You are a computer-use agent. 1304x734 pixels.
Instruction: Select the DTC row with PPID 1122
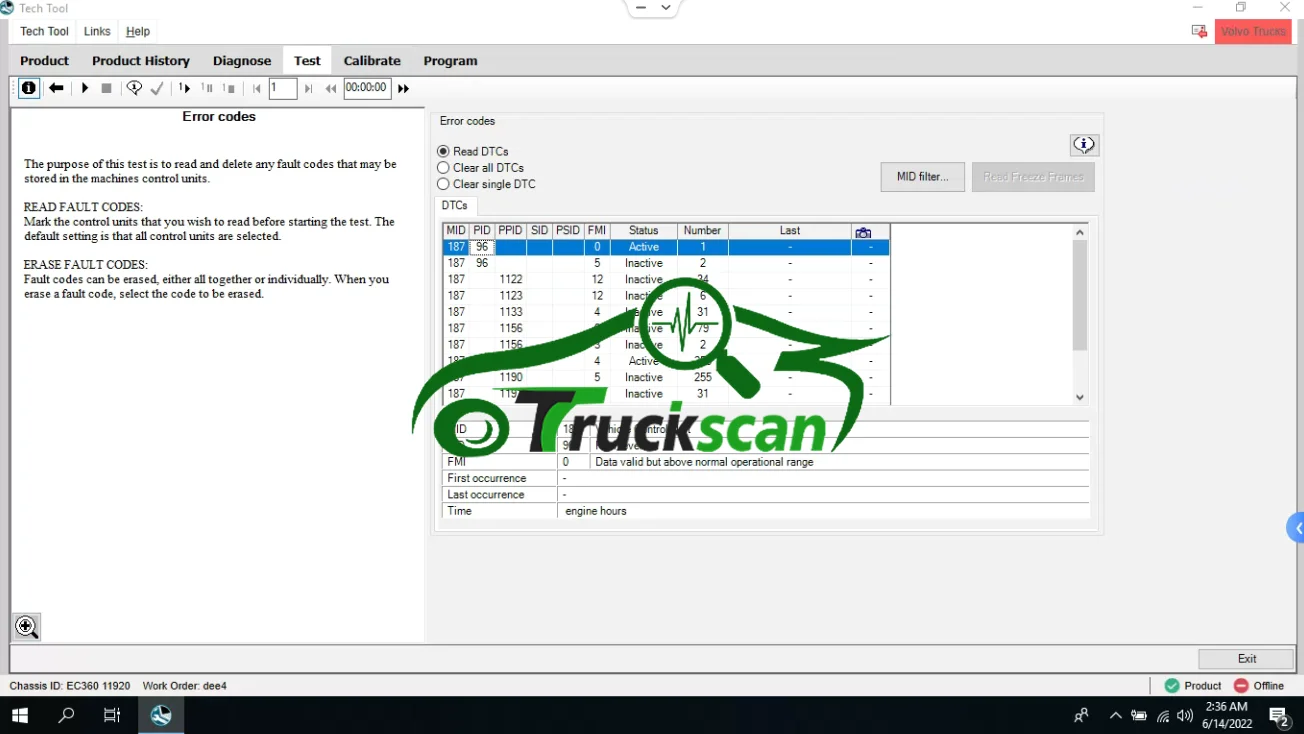[666, 280]
